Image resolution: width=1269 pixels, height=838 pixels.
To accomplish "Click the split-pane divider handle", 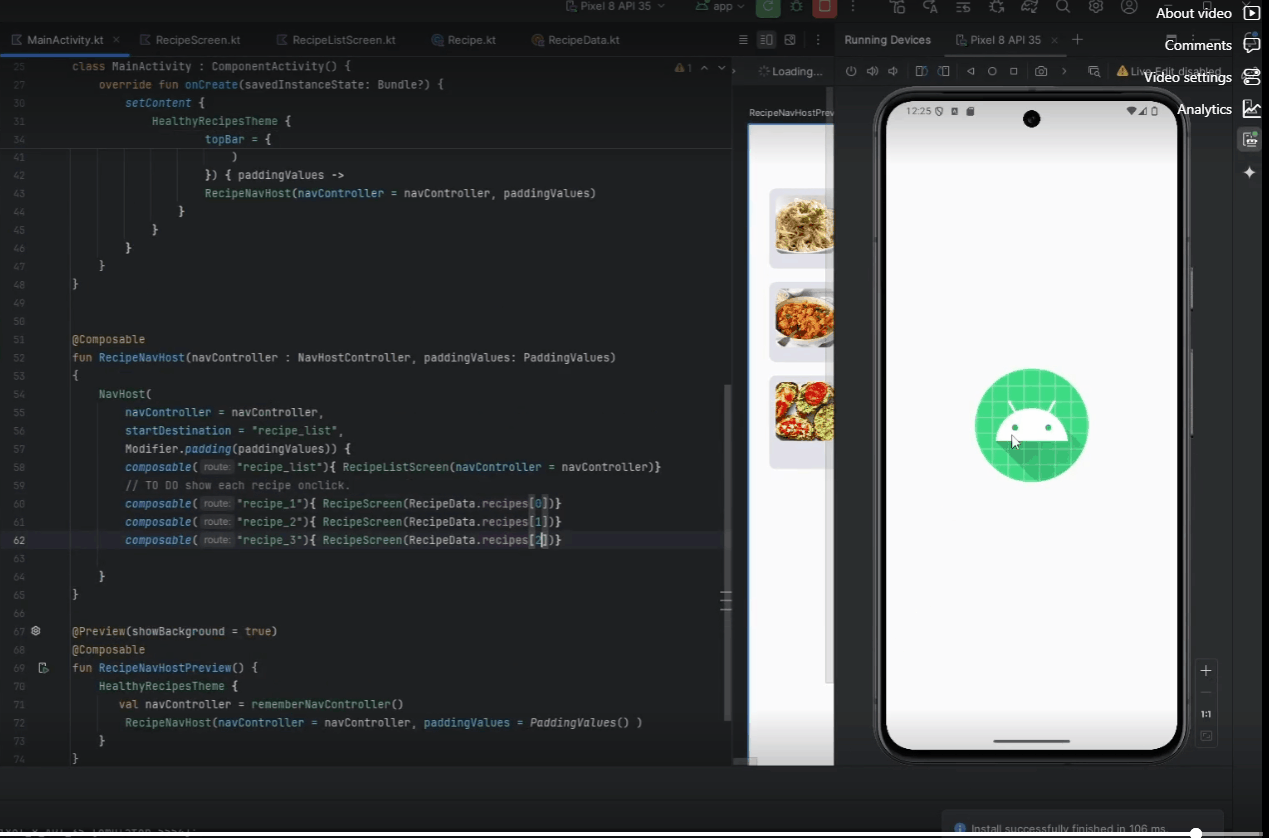I will [x=726, y=600].
